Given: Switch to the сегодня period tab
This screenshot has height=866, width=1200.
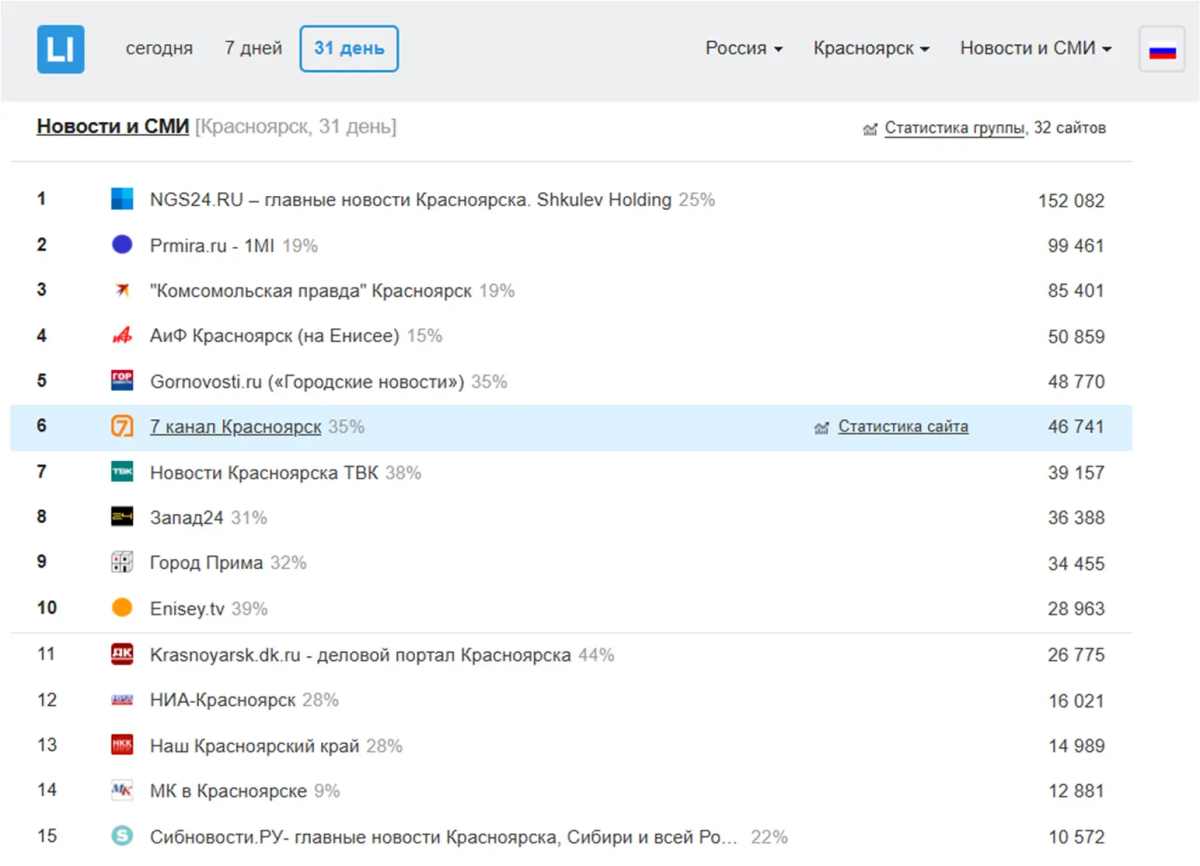Looking at the screenshot, I should pyautogui.click(x=159, y=49).
